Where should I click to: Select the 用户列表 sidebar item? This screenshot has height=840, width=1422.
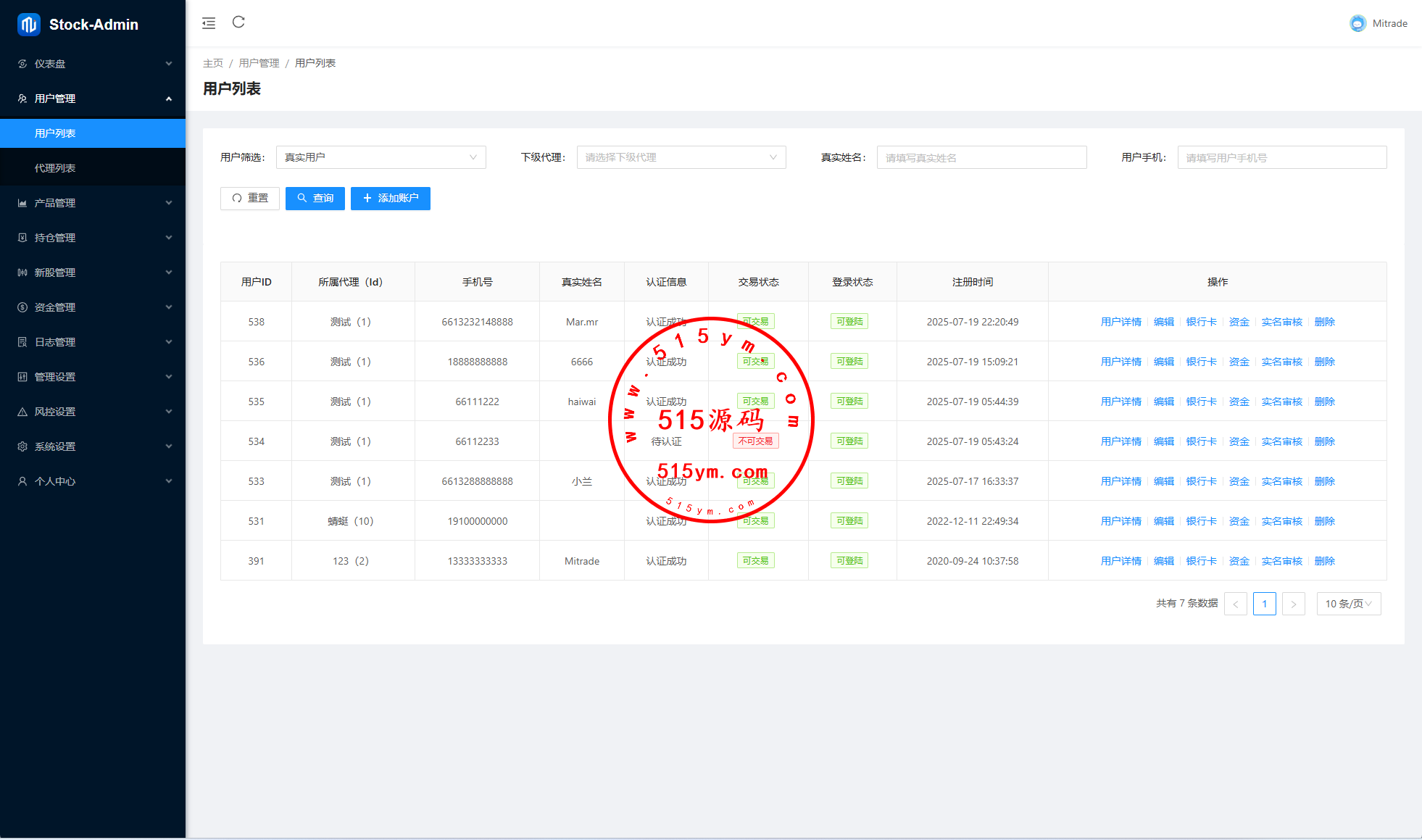coord(56,133)
